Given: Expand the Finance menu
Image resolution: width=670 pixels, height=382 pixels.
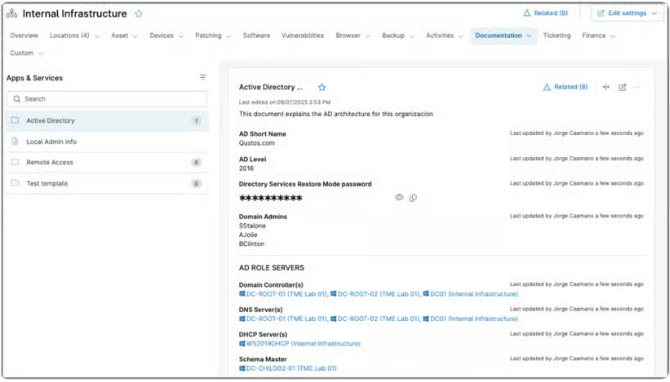Looking at the screenshot, I should pos(613,36).
